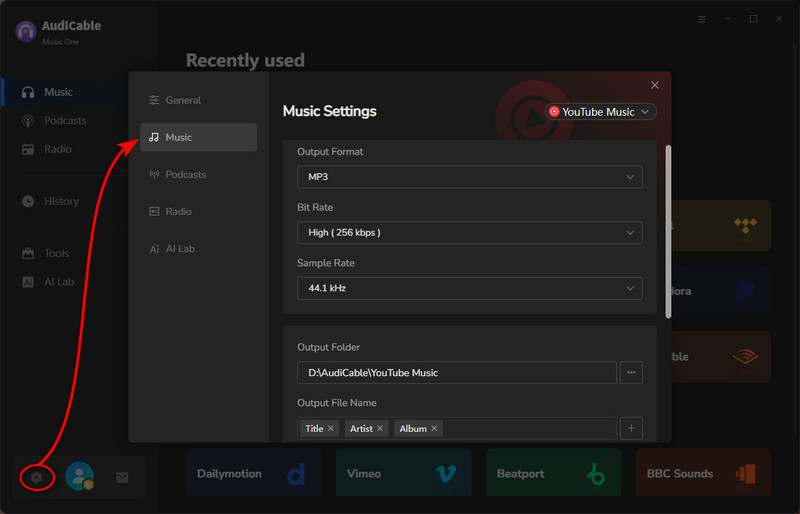Image resolution: width=800 pixels, height=514 pixels.
Task: Switch to Podcasts settings tab
Action: tap(198, 175)
